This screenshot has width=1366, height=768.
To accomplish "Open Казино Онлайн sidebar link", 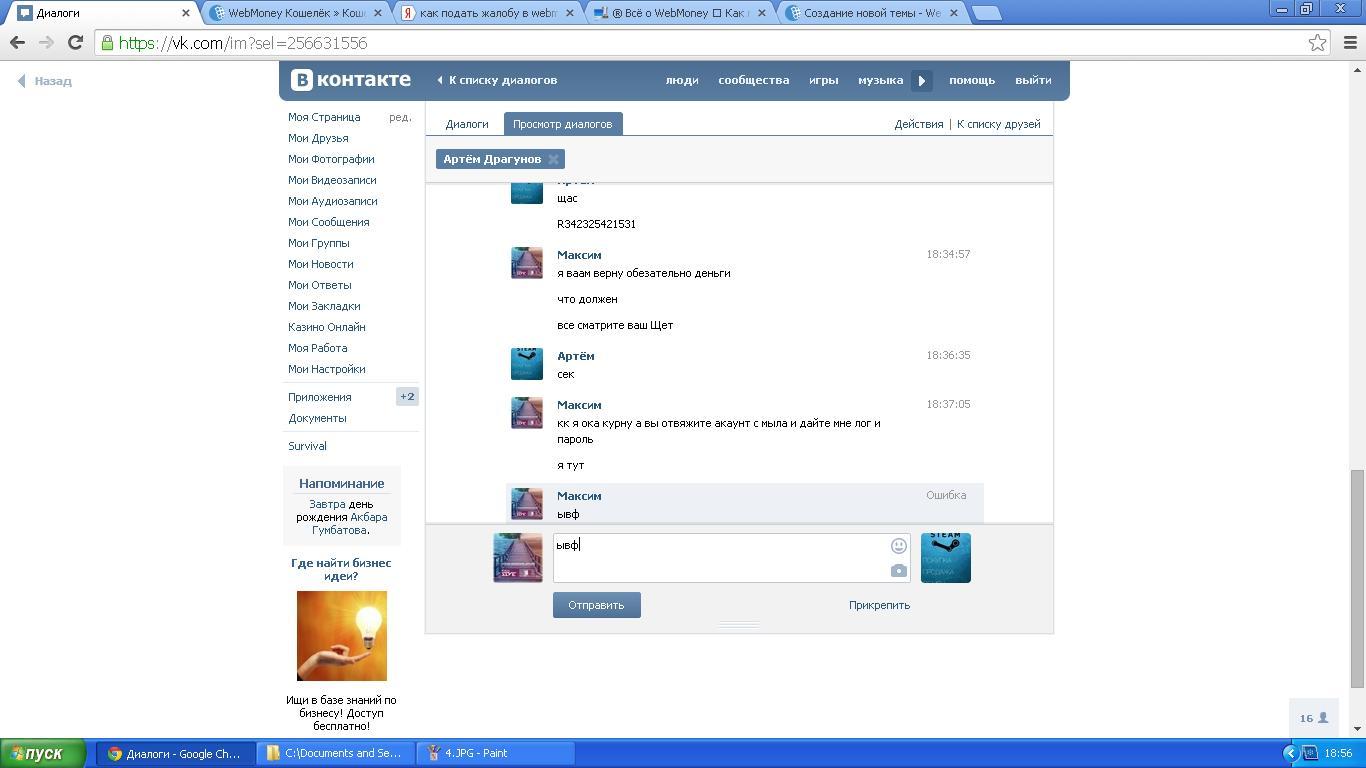I will 327,327.
